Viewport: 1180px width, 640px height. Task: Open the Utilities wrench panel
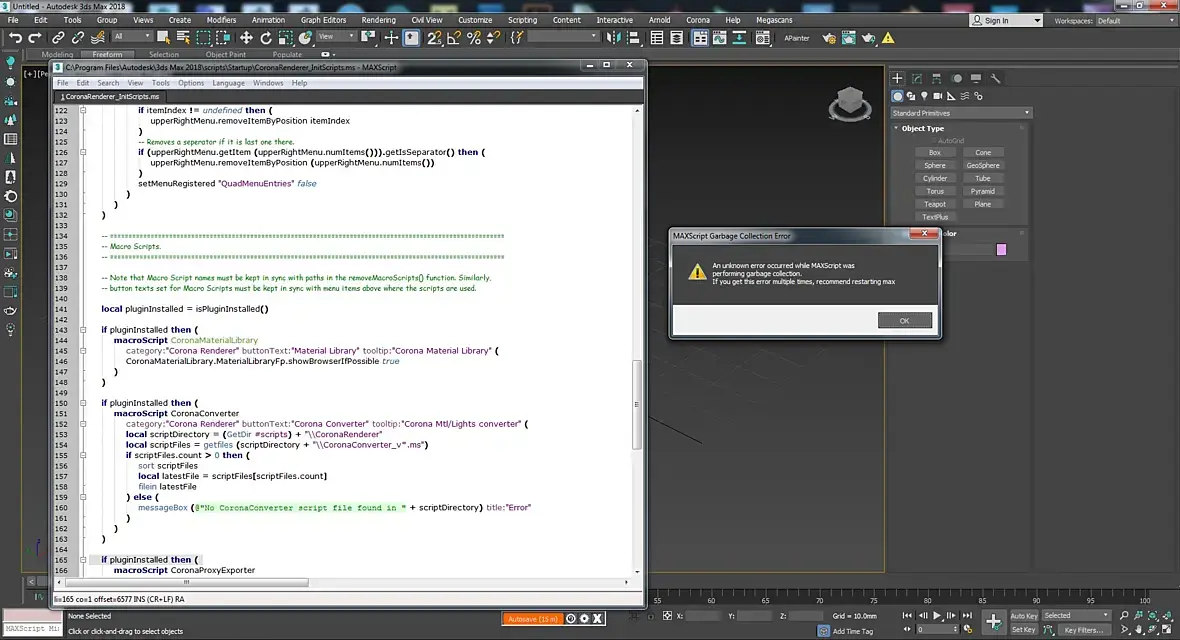[996, 78]
